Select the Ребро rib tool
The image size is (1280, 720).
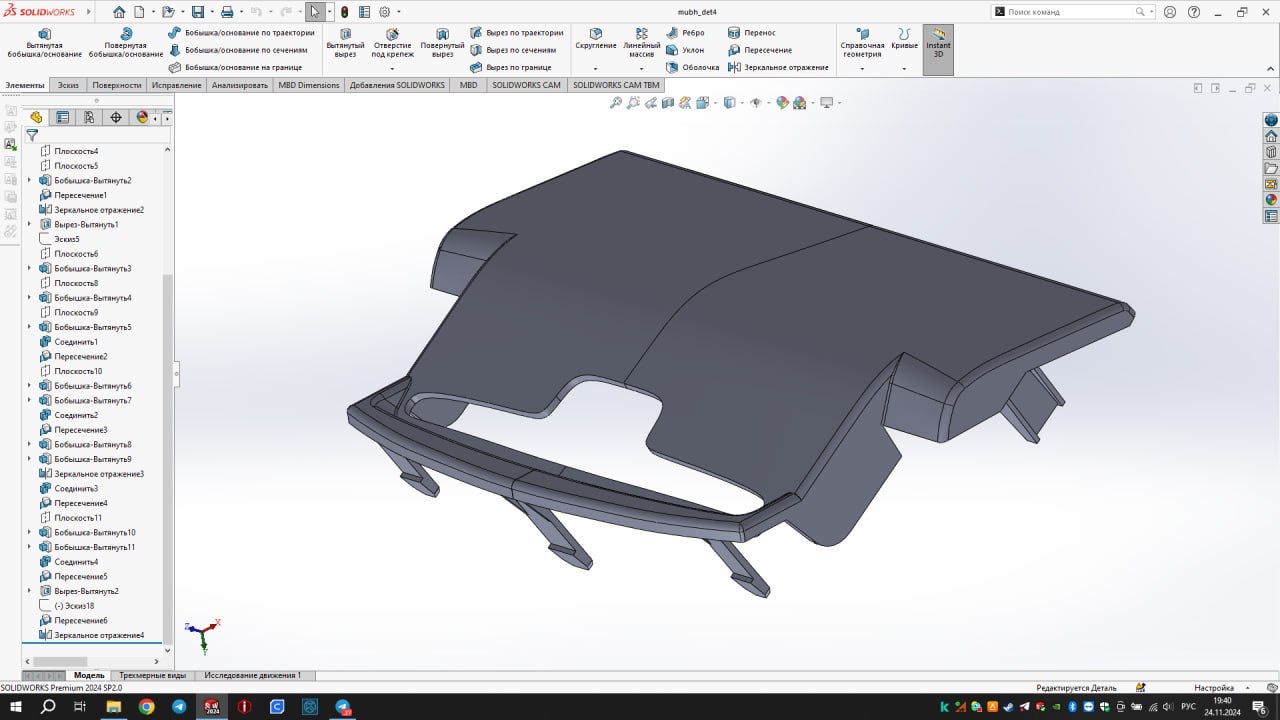pos(684,33)
